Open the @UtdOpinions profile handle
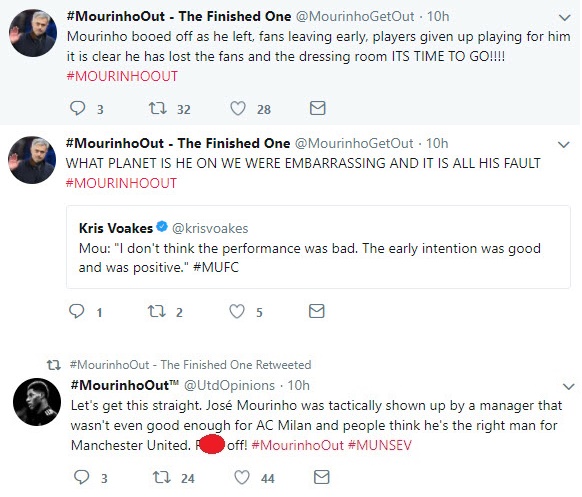 click(229, 385)
